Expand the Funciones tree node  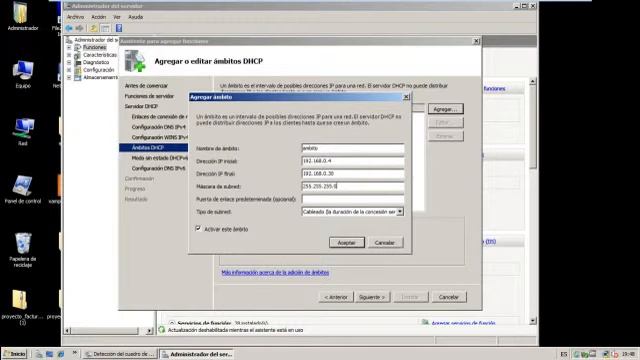69,47
